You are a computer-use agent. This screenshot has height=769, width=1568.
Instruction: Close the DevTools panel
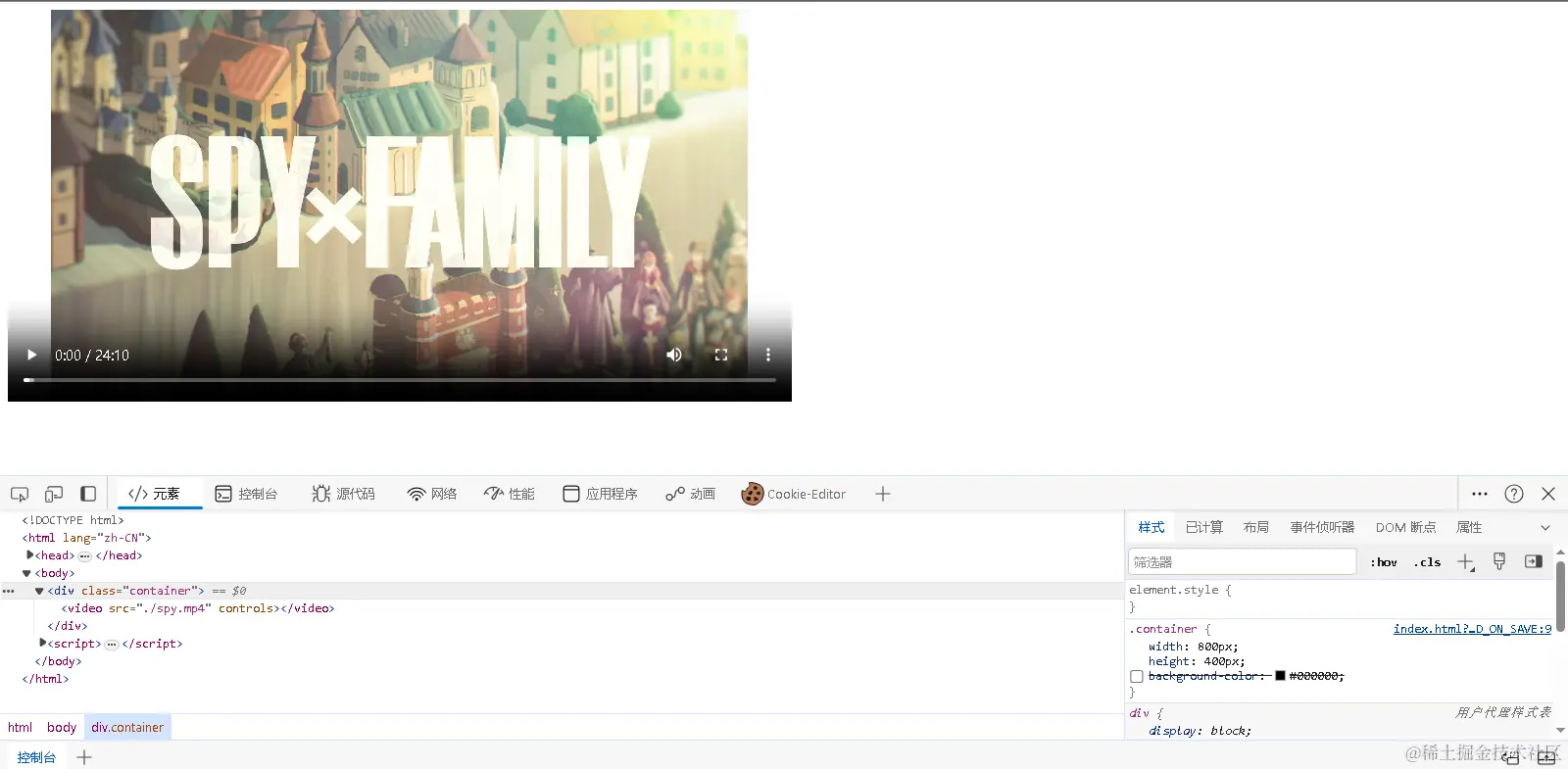pos(1548,494)
